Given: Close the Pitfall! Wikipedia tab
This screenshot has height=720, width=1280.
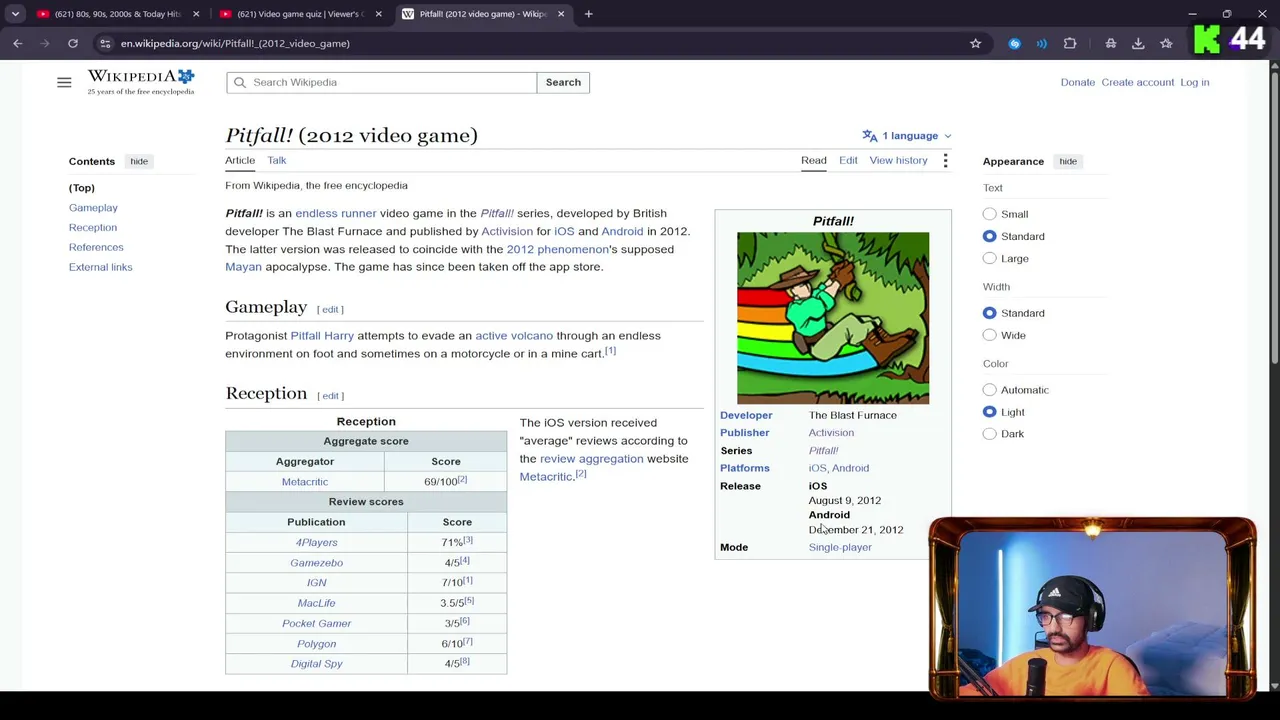Looking at the screenshot, I should pyautogui.click(x=561, y=14).
